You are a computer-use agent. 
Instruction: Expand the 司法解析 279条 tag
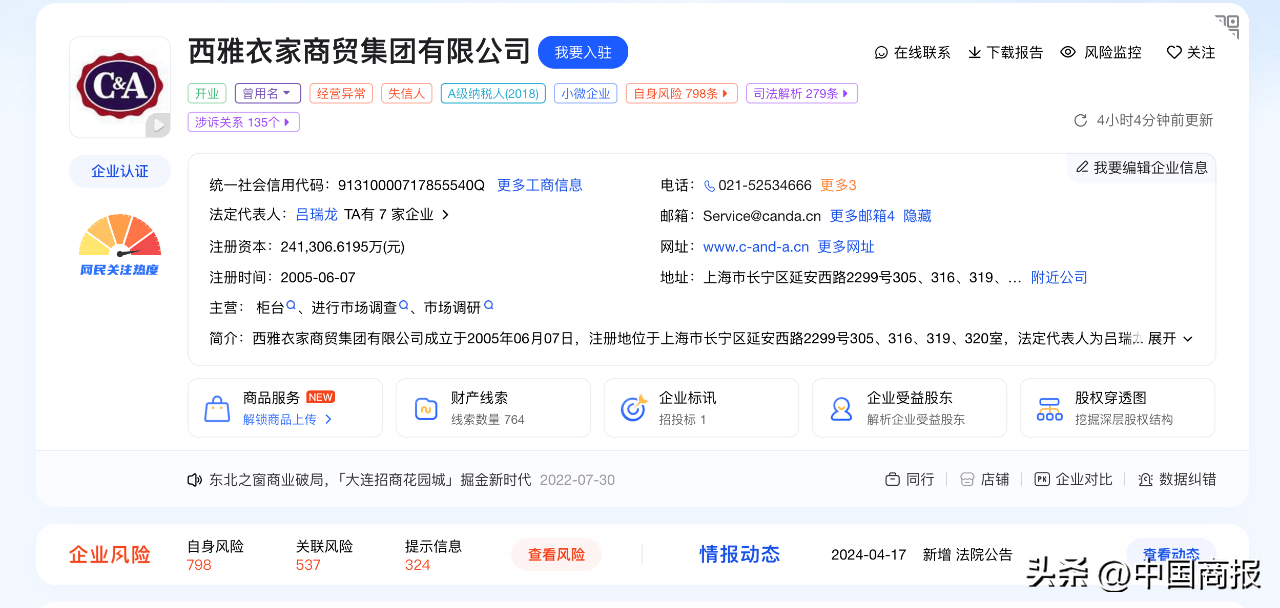point(802,94)
